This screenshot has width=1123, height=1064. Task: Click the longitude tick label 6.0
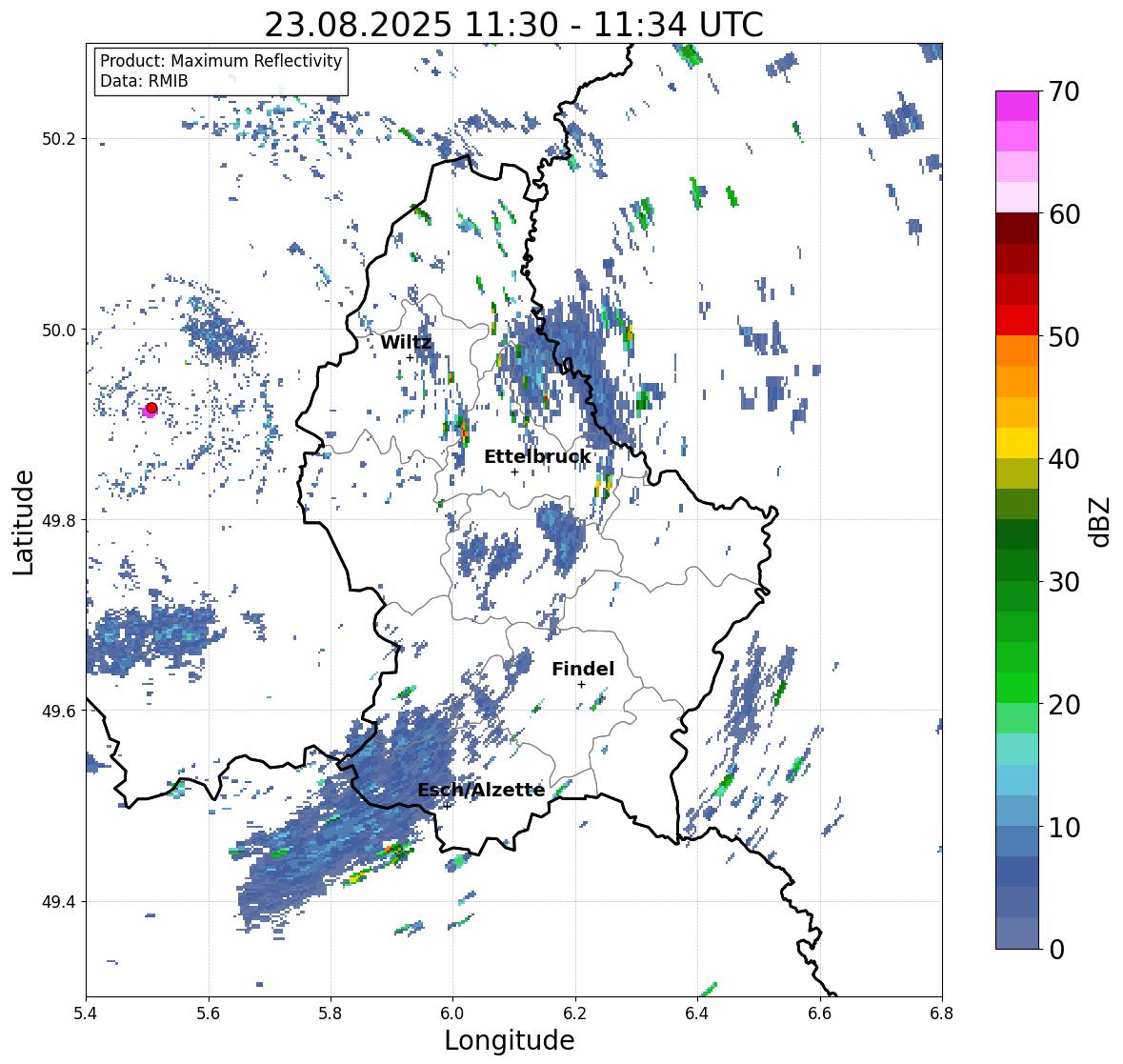pos(452,1013)
